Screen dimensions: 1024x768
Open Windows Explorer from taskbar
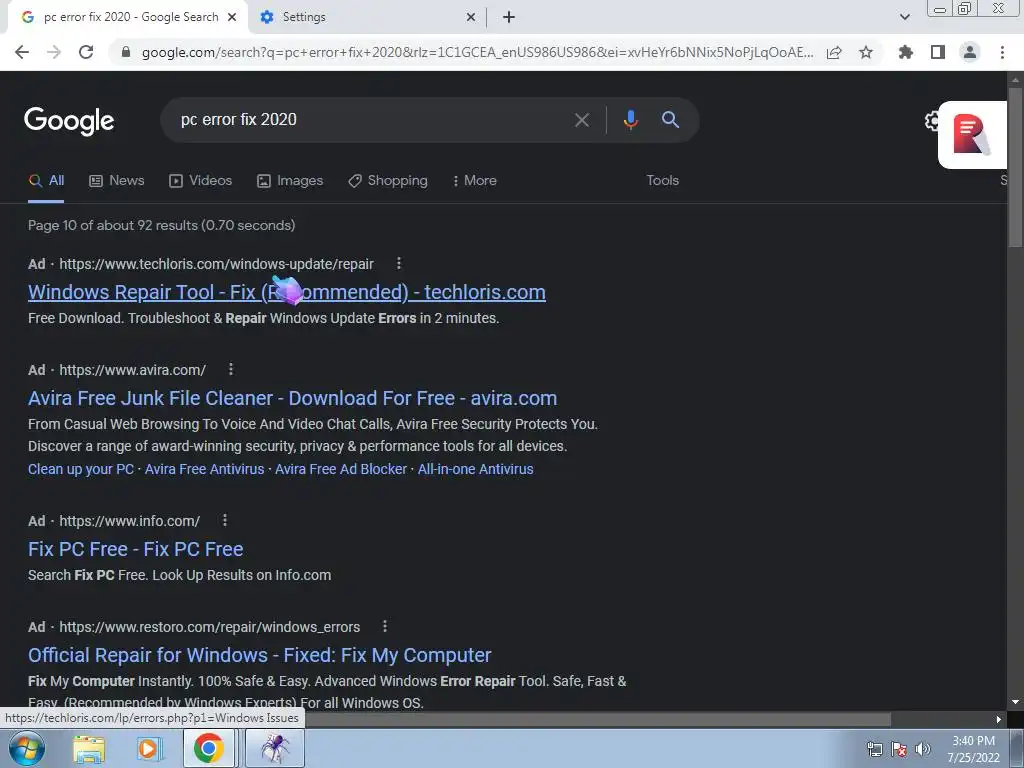(89, 748)
